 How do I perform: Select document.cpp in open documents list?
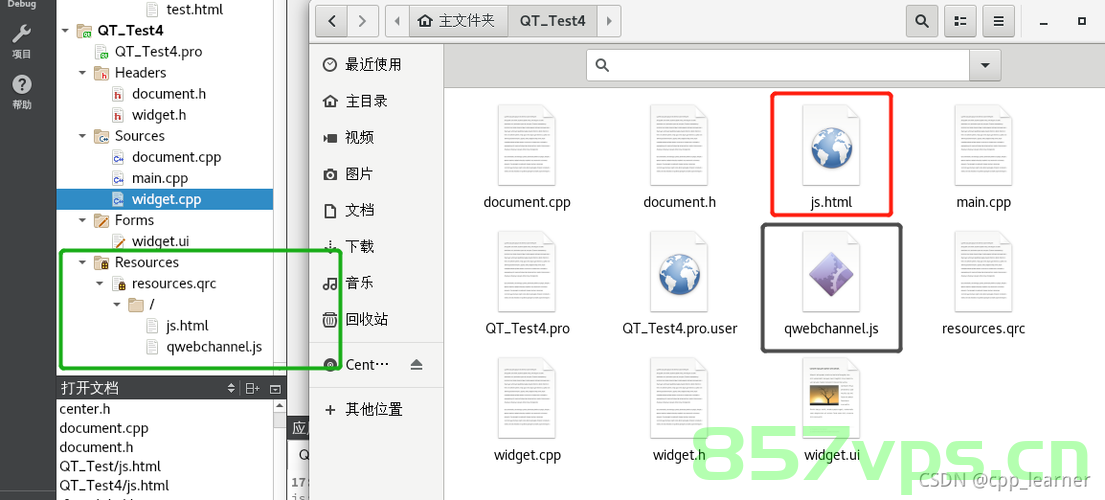point(104,428)
